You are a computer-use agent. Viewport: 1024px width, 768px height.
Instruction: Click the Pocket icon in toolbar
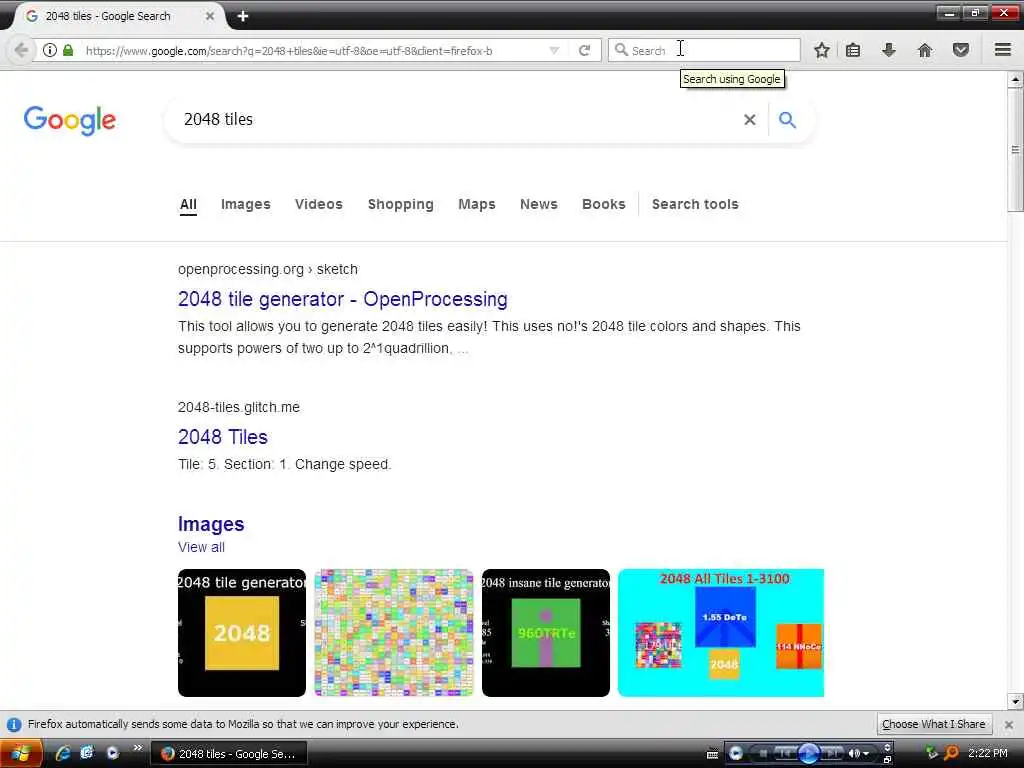961,50
